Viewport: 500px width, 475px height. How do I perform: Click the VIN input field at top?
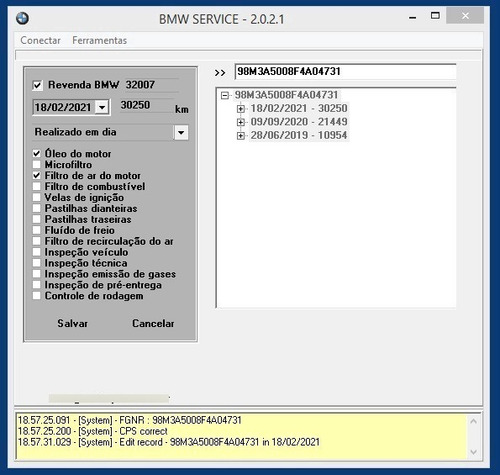pos(345,72)
